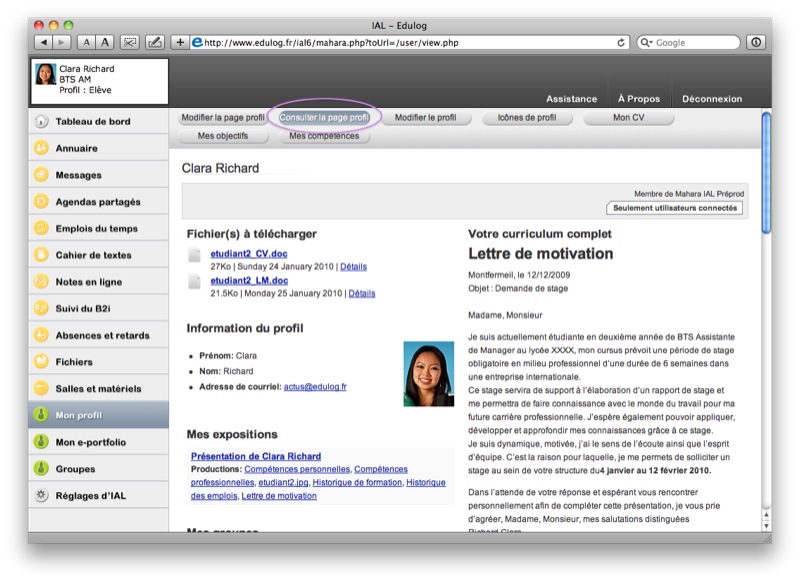Open Tableau de bord sidebar icon
This screenshot has width=800, height=582.
point(41,122)
